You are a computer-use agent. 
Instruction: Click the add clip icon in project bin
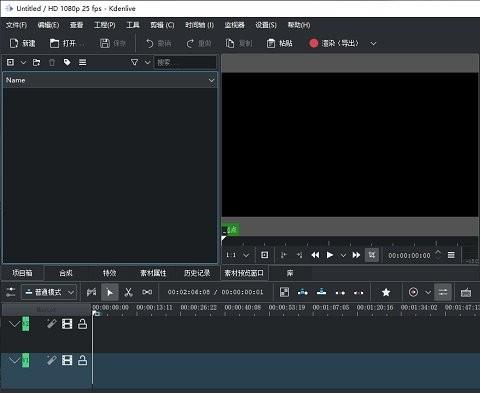click(10, 62)
